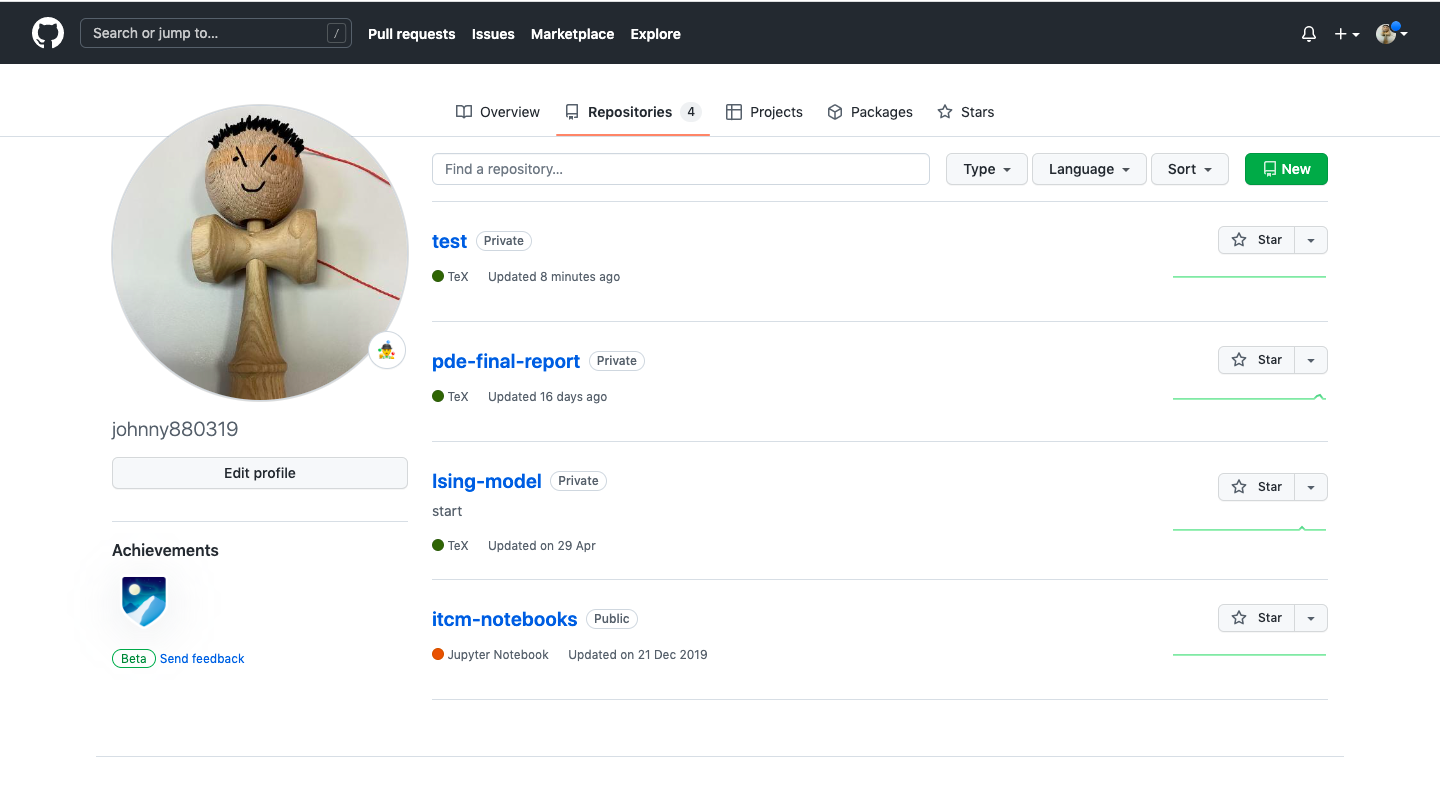Click the grid icon on the Projects tab
Image resolution: width=1440 pixels, height=791 pixels.
[x=734, y=111]
